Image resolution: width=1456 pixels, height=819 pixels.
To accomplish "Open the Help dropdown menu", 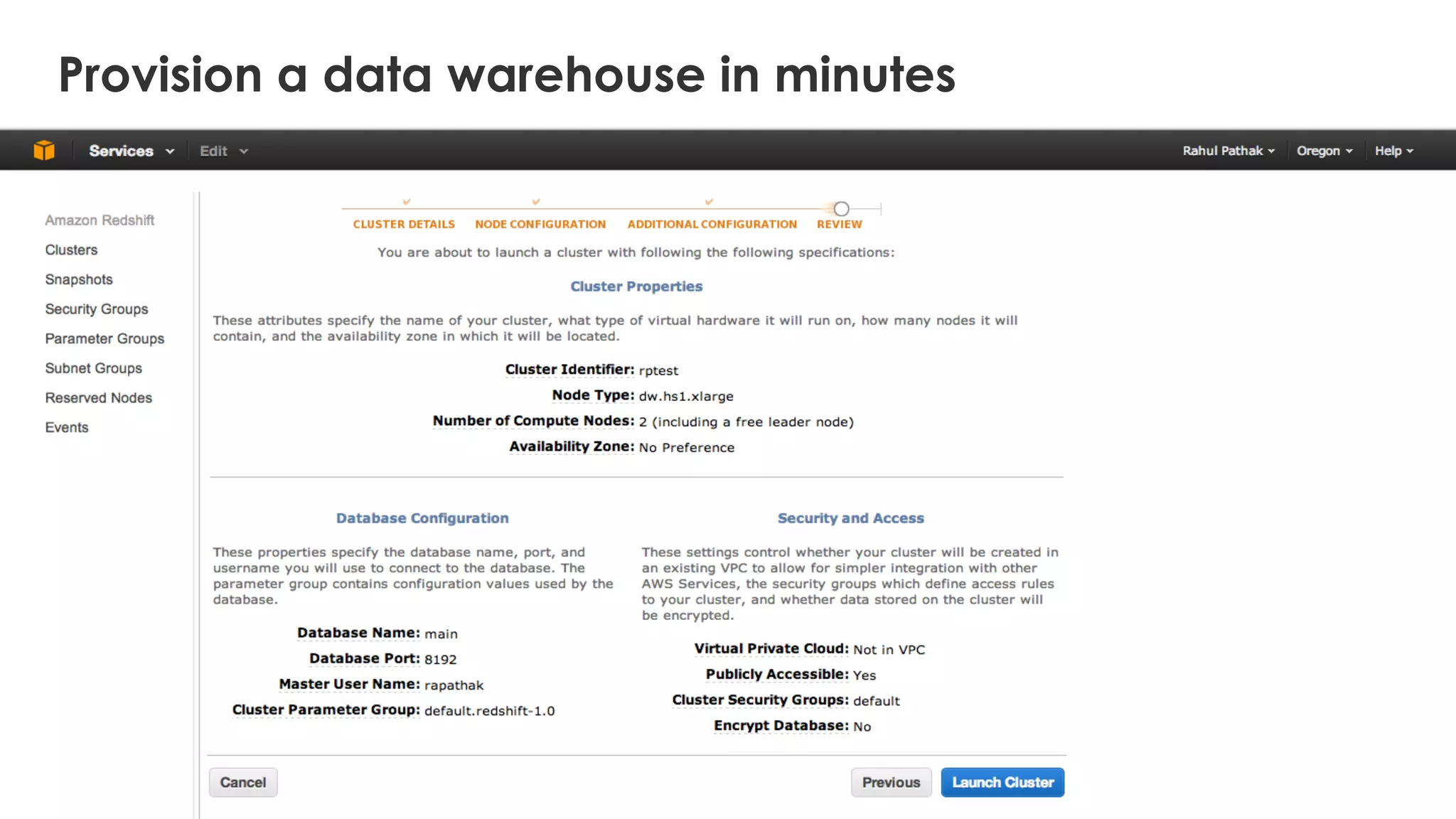I will (1394, 151).
